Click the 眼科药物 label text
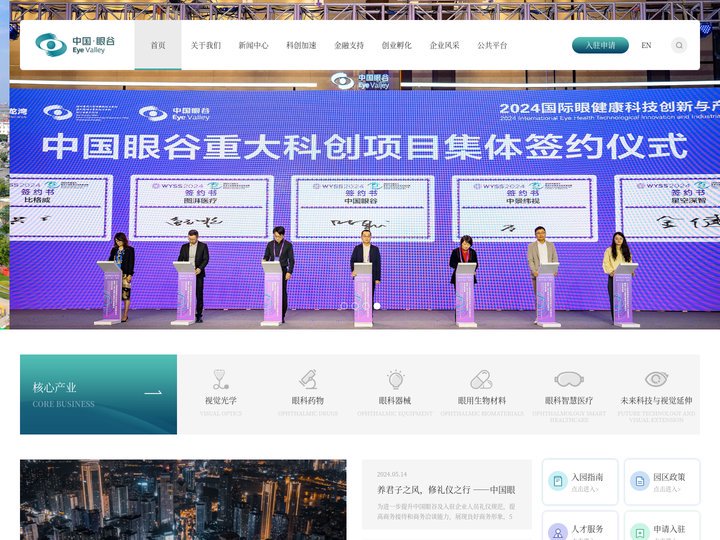The height and width of the screenshot is (540, 720). (308, 400)
